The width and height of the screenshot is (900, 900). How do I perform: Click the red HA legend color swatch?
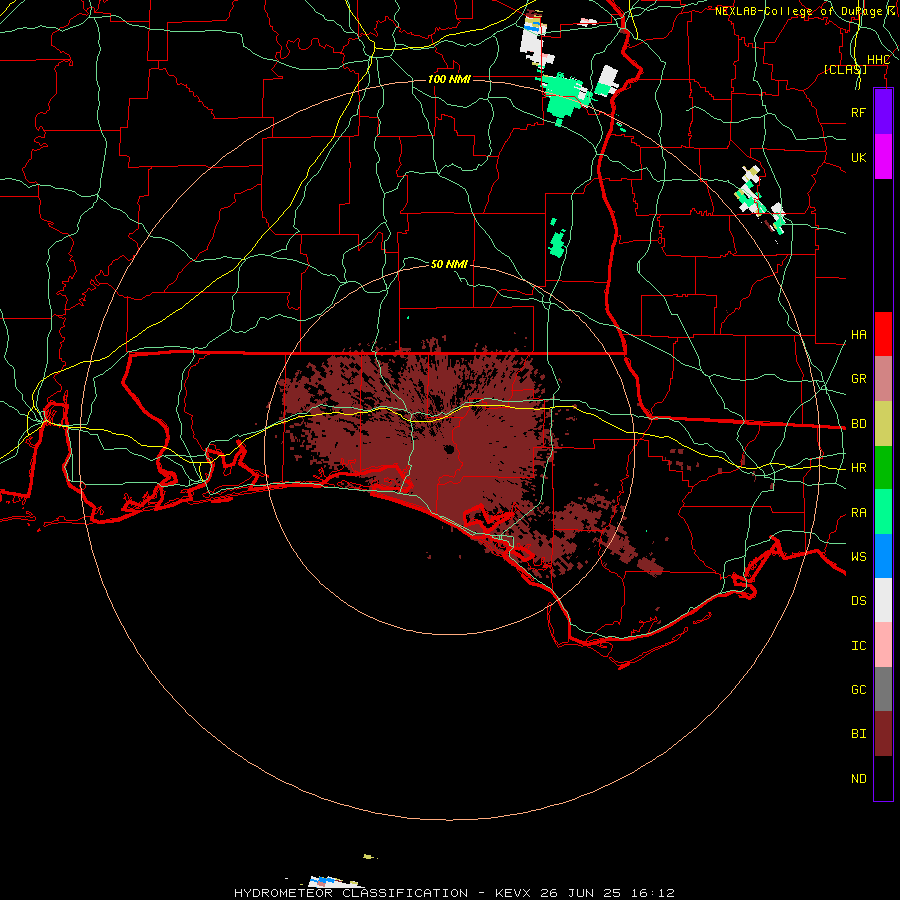(x=883, y=334)
